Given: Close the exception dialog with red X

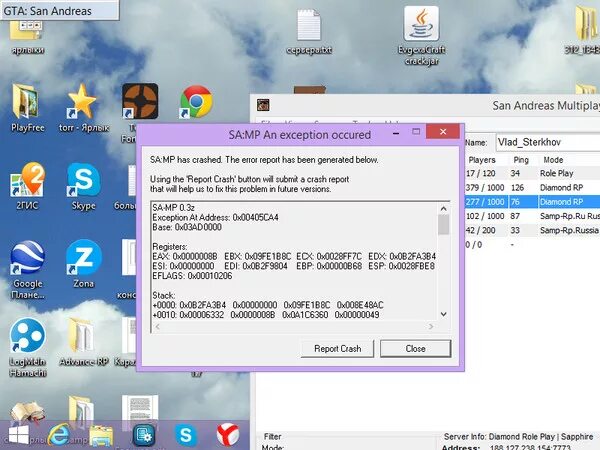Looking at the screenshot, I should [x=443, y=132].
